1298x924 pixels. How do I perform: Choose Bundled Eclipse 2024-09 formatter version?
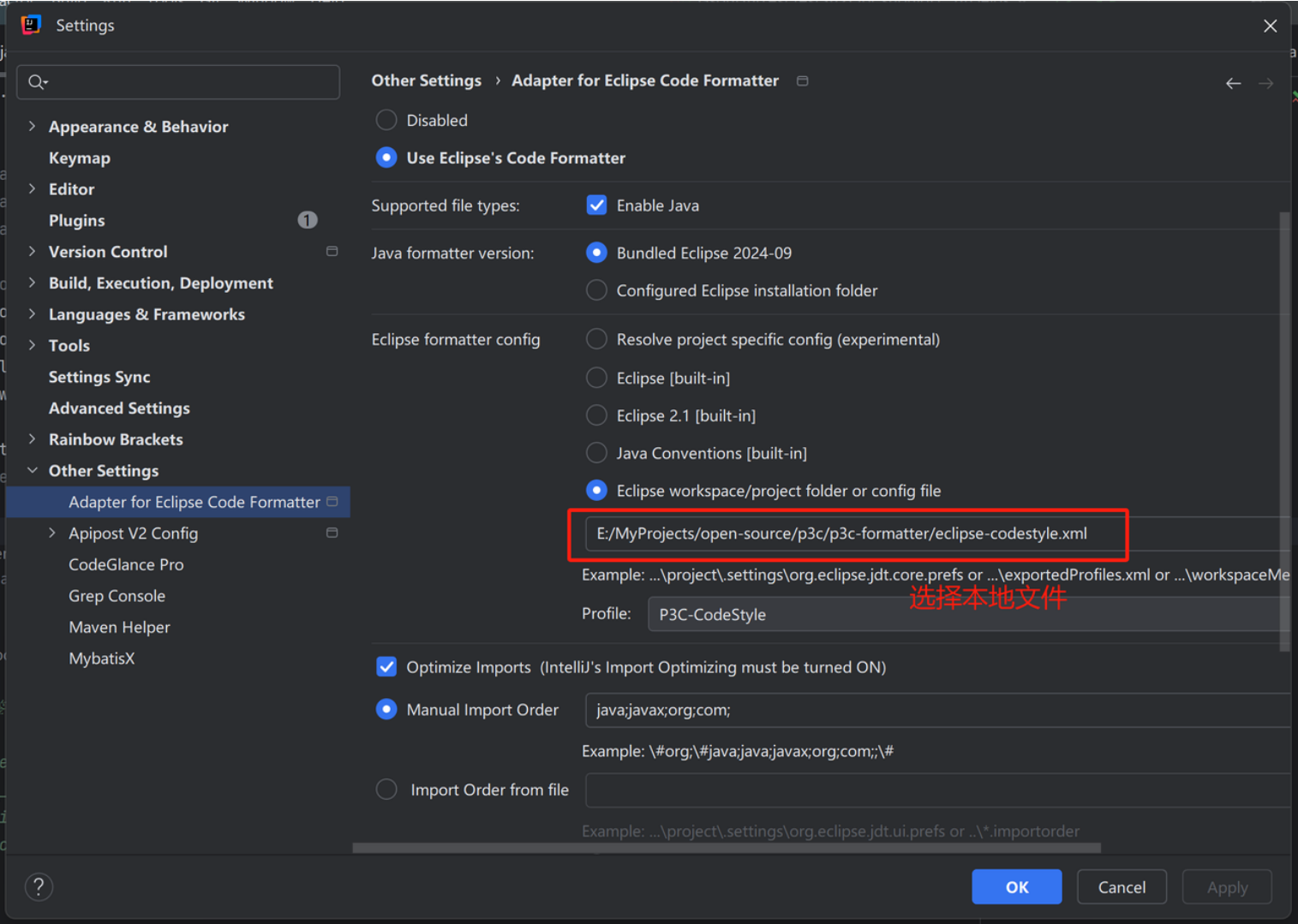point(596,253)
